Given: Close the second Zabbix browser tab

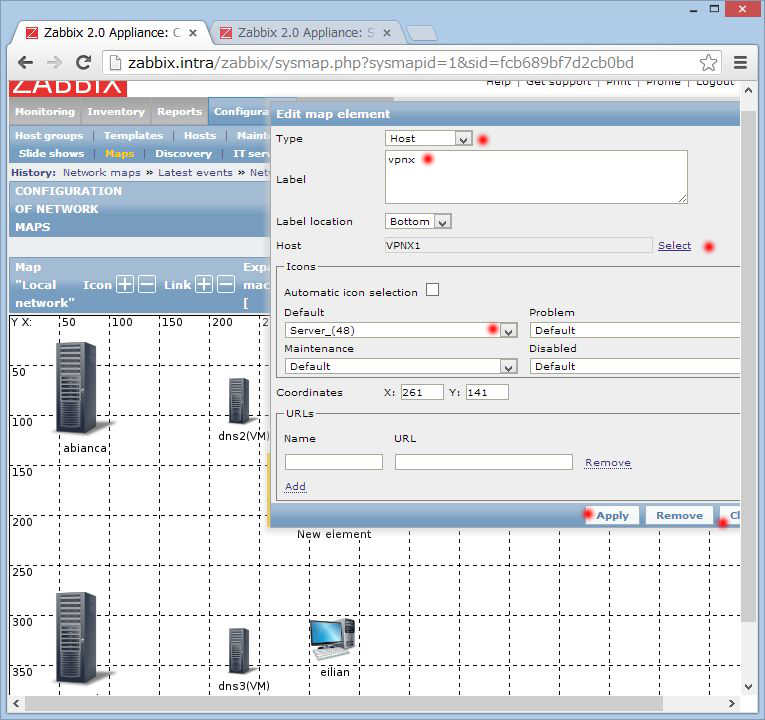Looking at the screenshot, I should (x=387, y=33).
